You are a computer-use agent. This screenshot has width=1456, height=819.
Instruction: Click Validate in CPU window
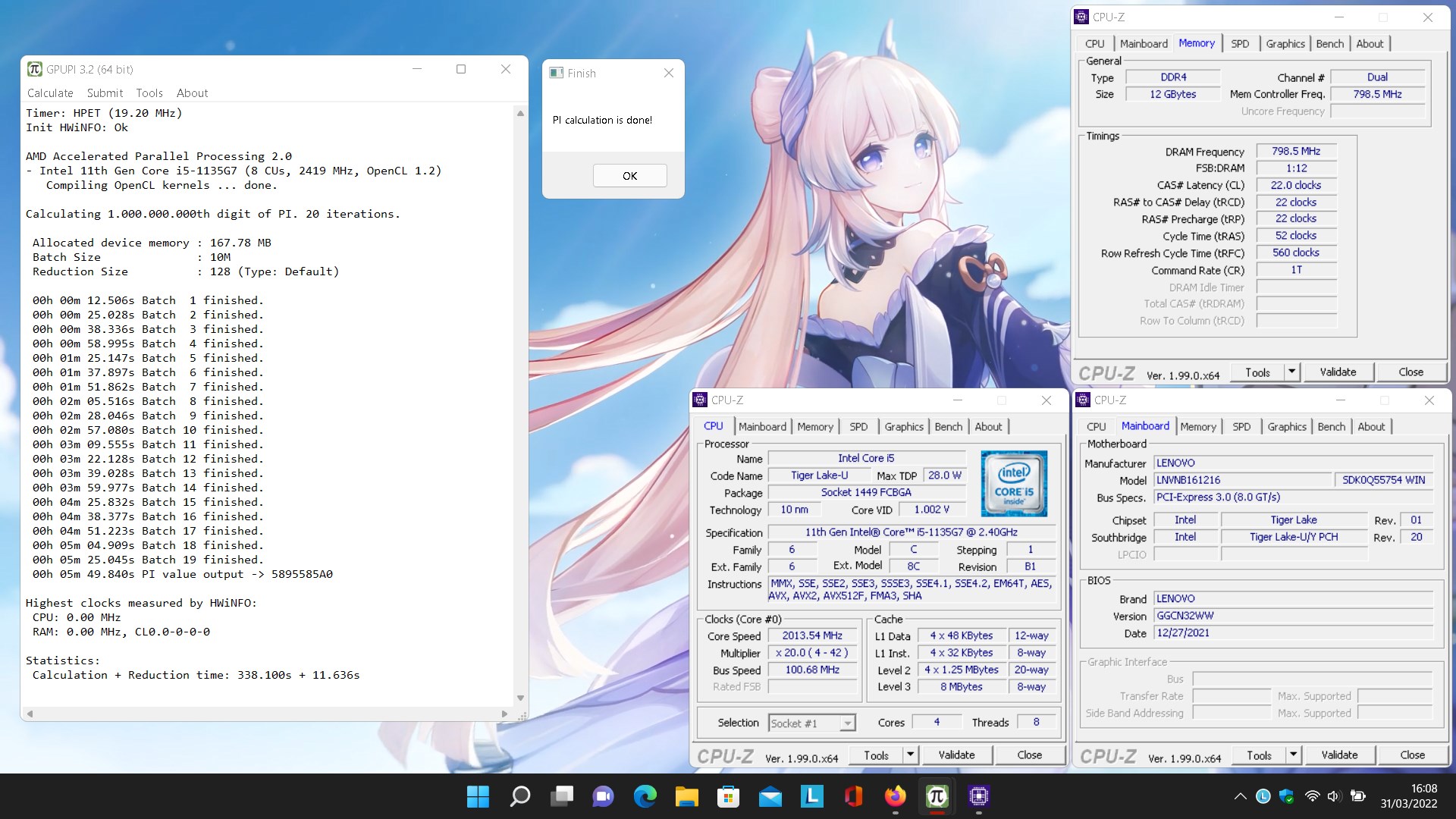[x=956, y=755]
